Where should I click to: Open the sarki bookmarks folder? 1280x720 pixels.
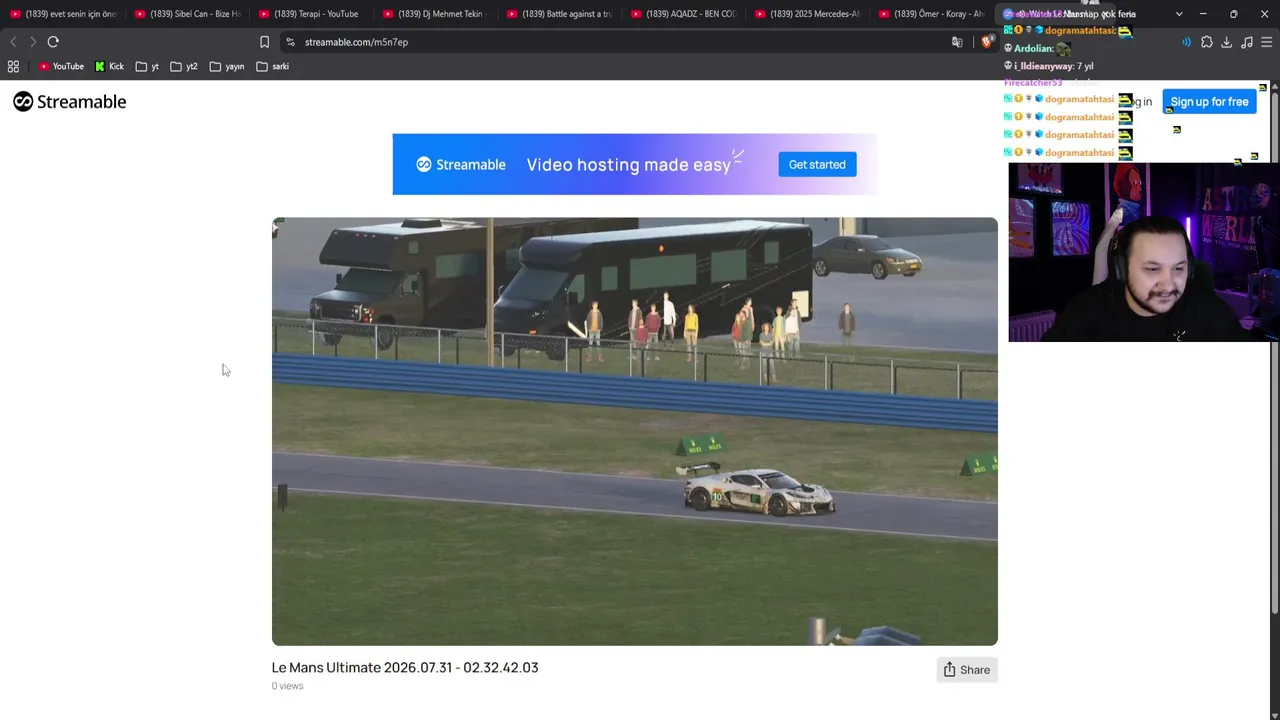(273, 67)
